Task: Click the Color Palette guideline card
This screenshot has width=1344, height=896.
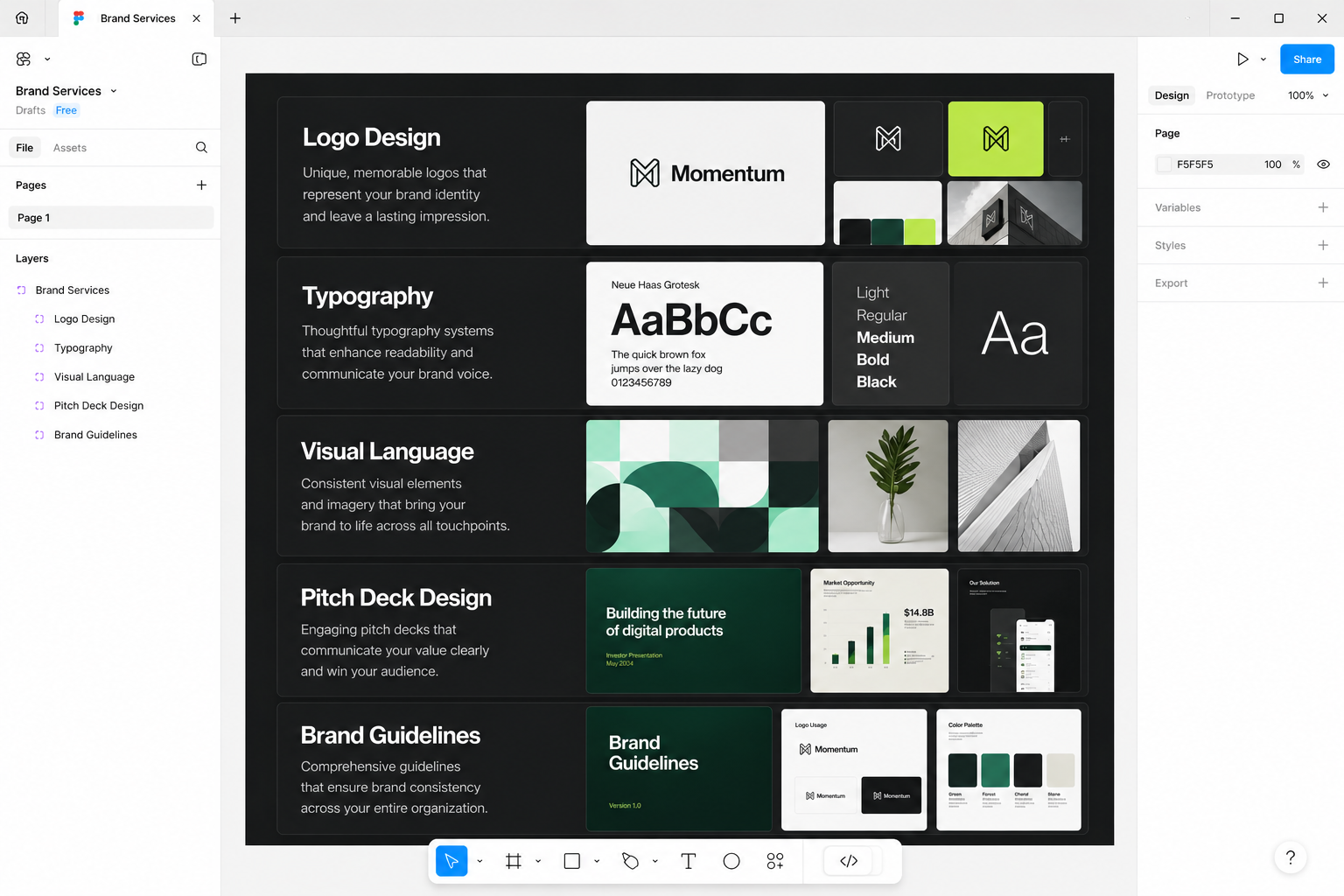Action: tap(1009, 769)
